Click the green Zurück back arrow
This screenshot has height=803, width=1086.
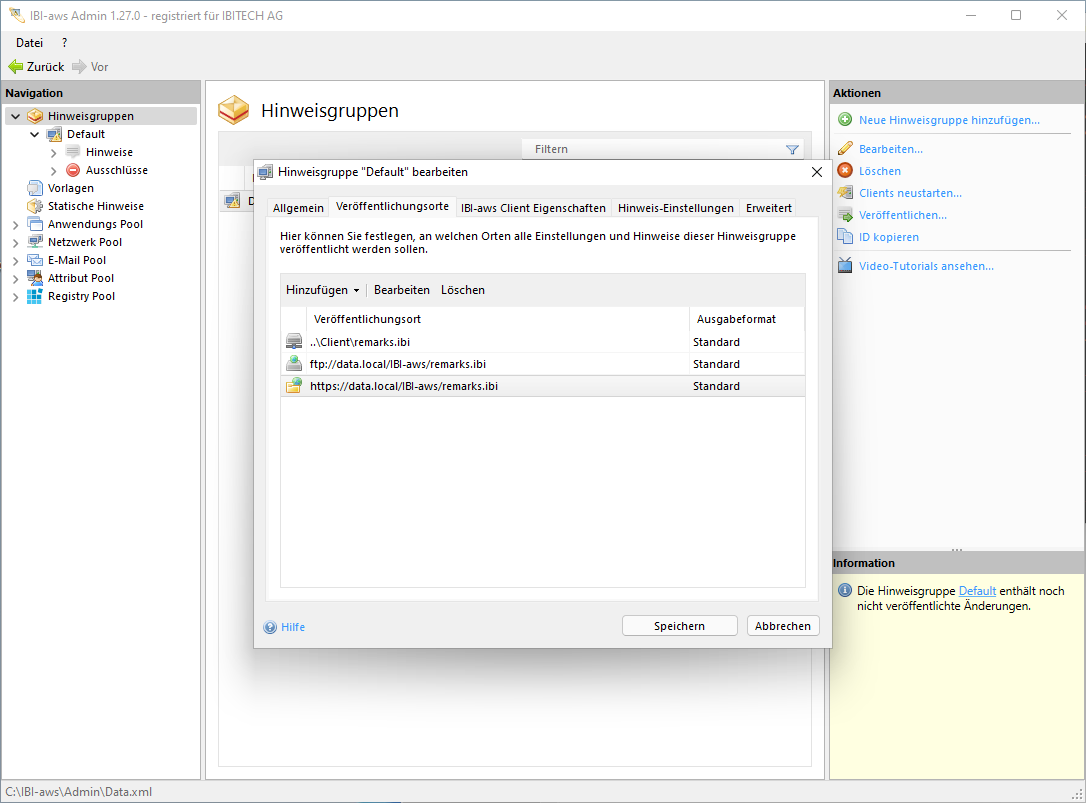tap(15, 67)
